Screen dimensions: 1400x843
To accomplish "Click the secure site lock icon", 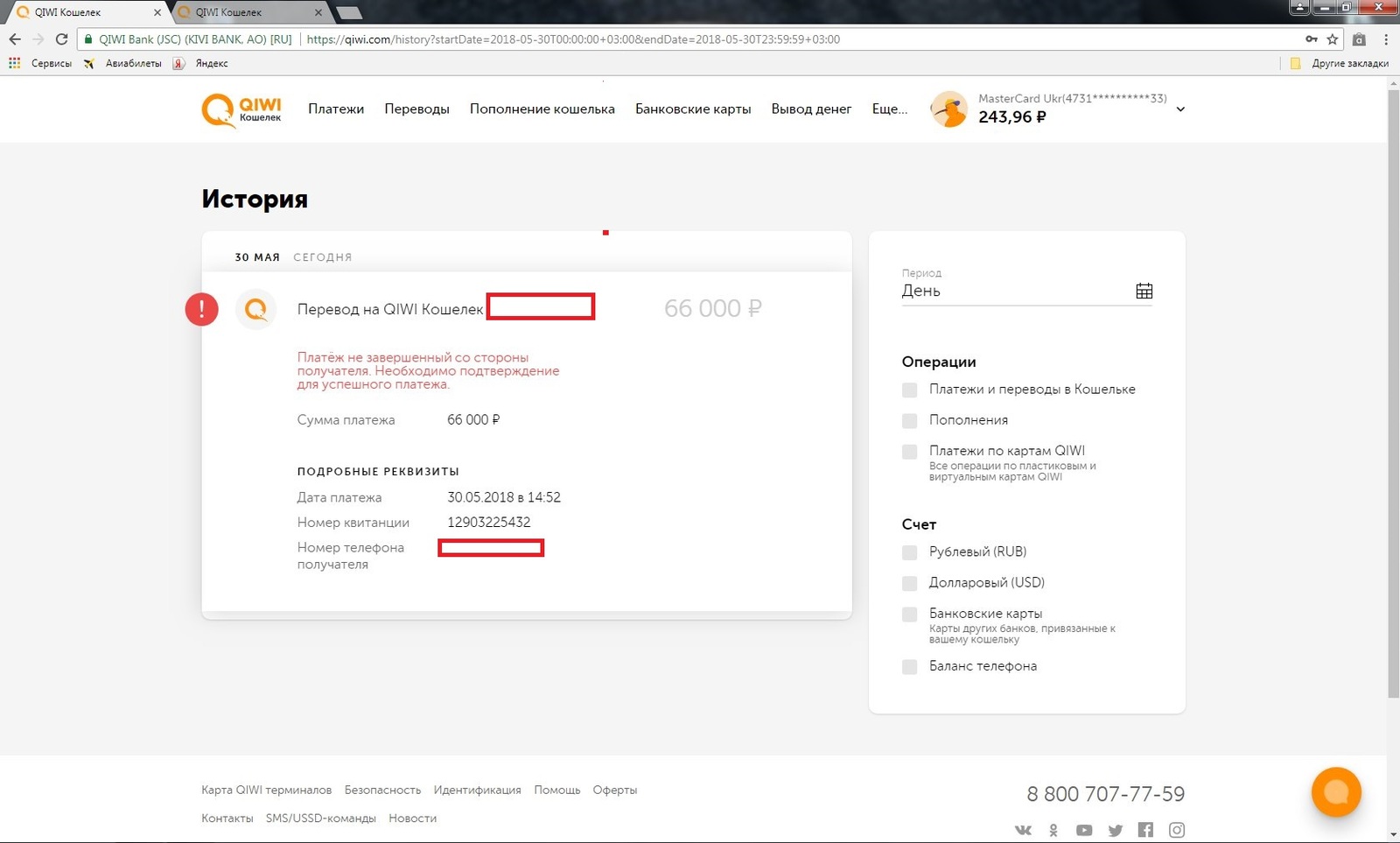I will tap(88, 39).
